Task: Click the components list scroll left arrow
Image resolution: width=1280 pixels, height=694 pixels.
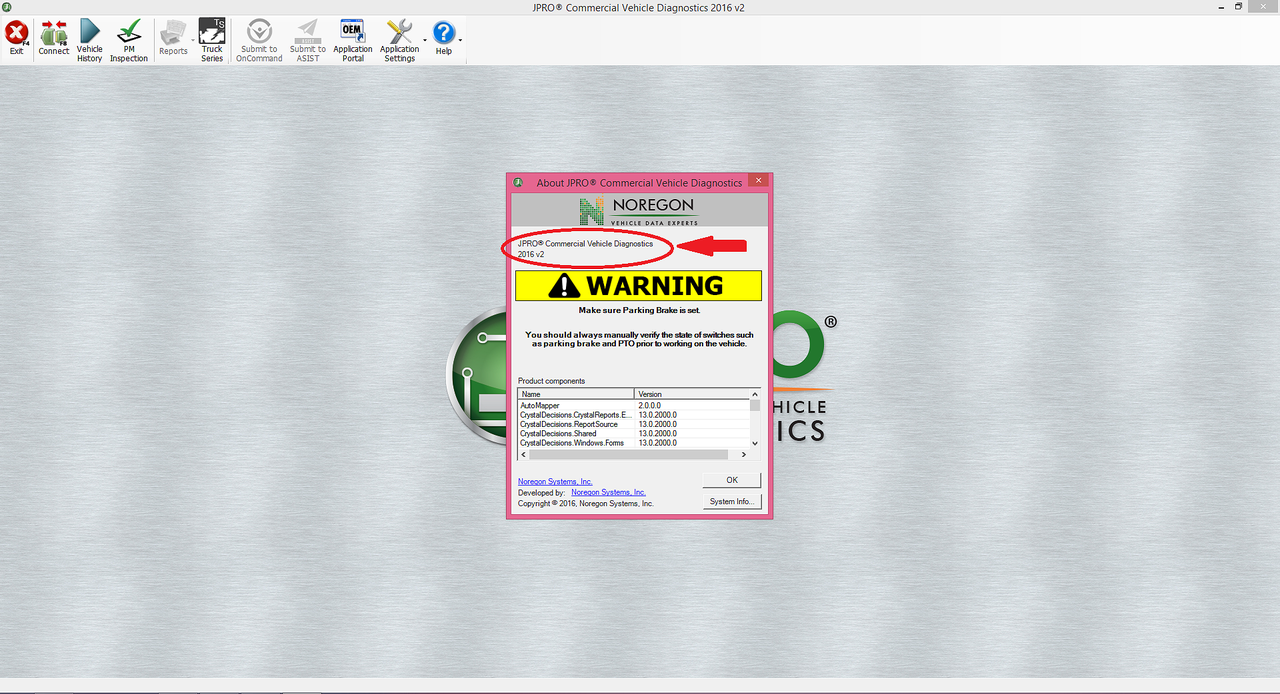Action: click(x=523, y=454)
